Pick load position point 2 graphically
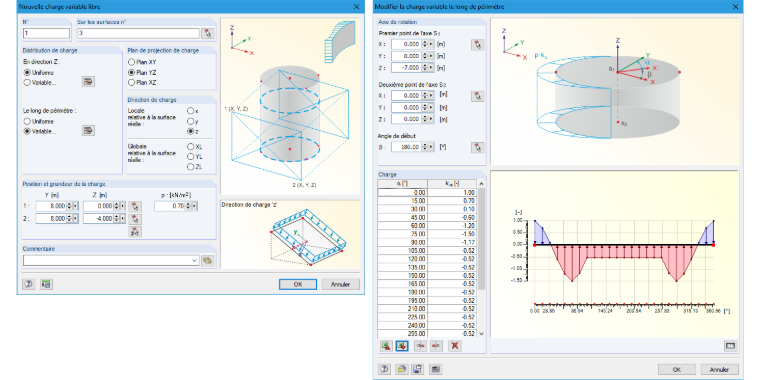 point(135,219)
